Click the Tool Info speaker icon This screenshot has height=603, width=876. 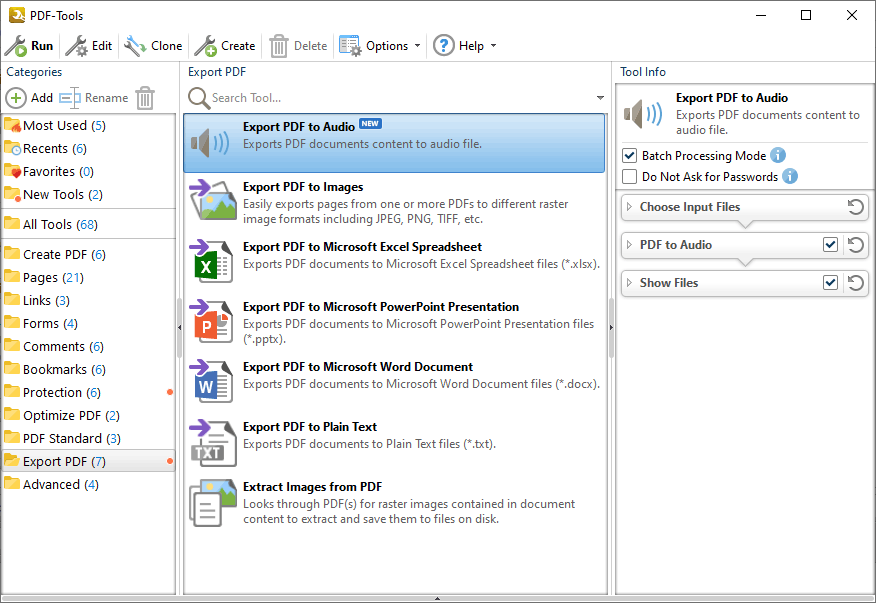coord(644,113)
